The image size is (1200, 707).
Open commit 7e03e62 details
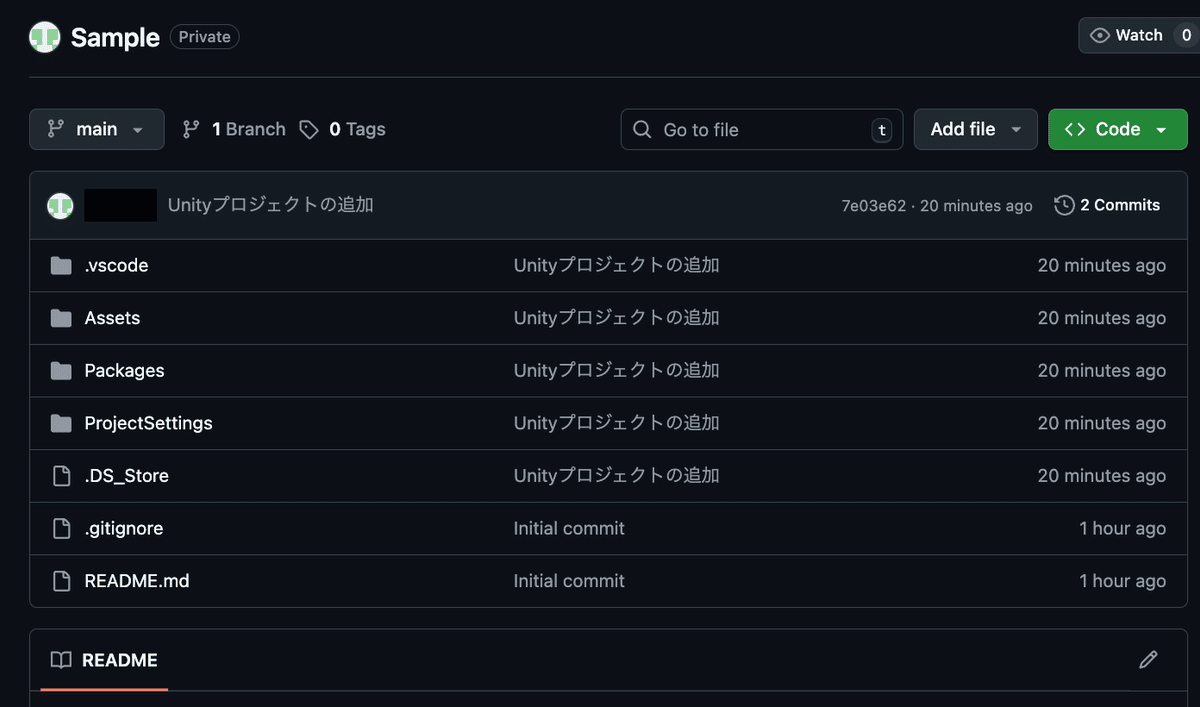pyautogui.click(x=872, y=205)
